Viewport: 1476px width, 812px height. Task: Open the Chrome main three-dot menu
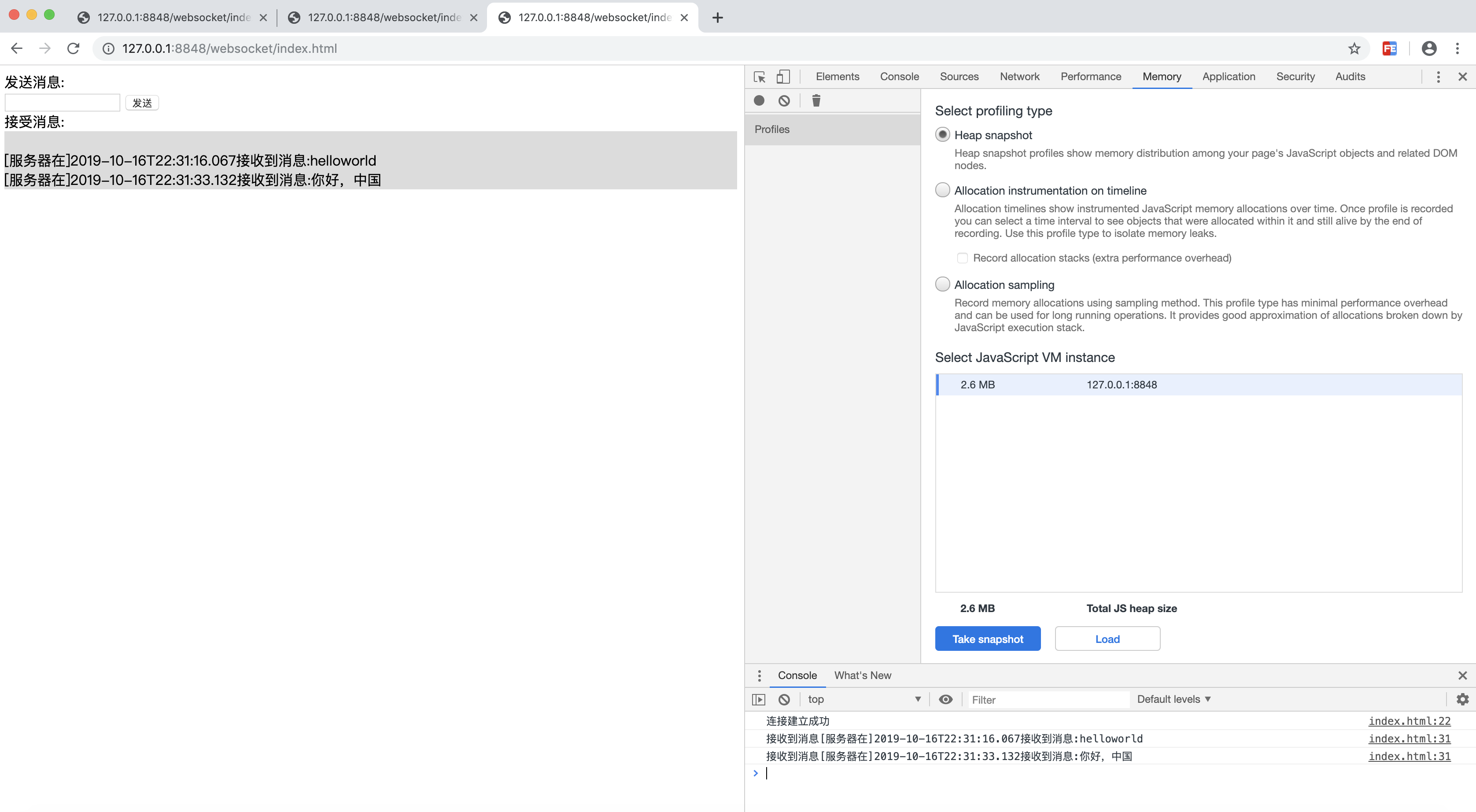1458,49
